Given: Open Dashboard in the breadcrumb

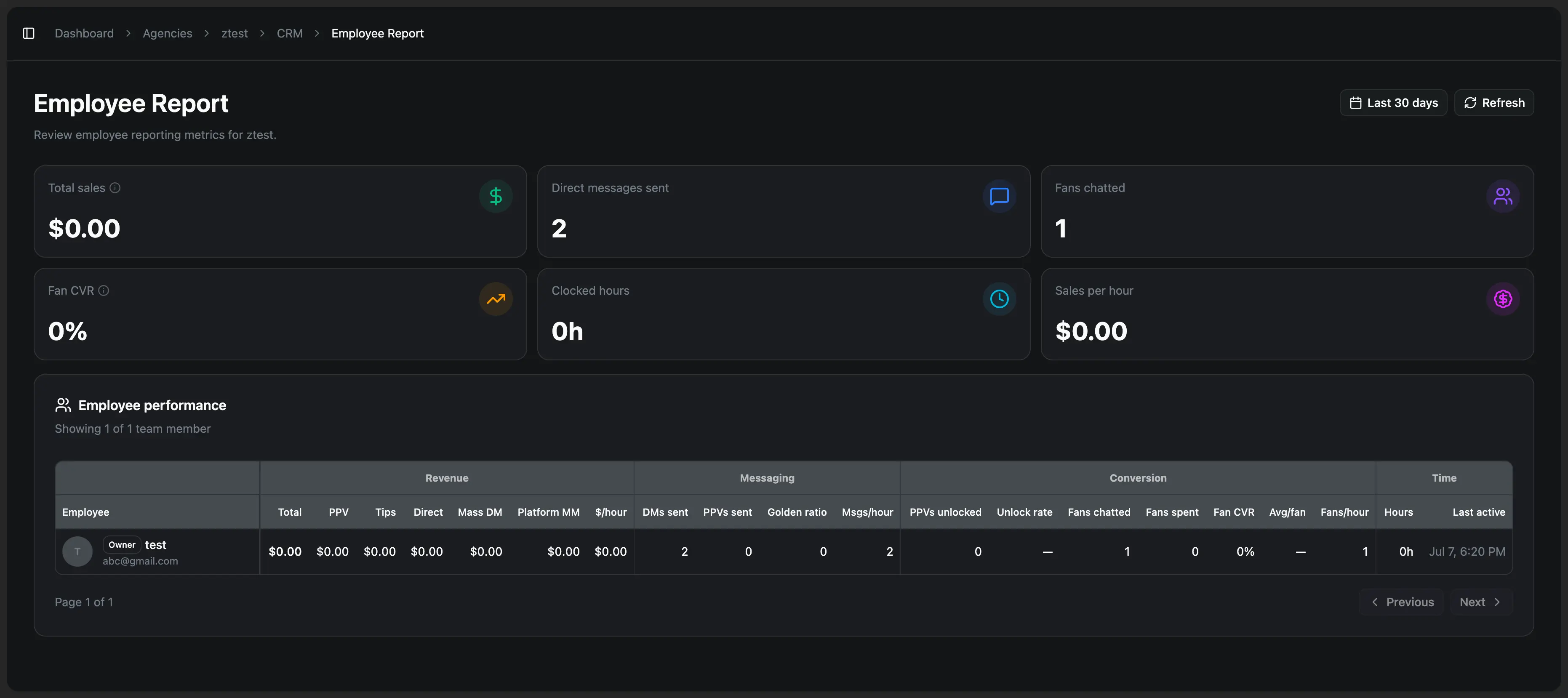Looking at the screenshot, I should [84, 34].
